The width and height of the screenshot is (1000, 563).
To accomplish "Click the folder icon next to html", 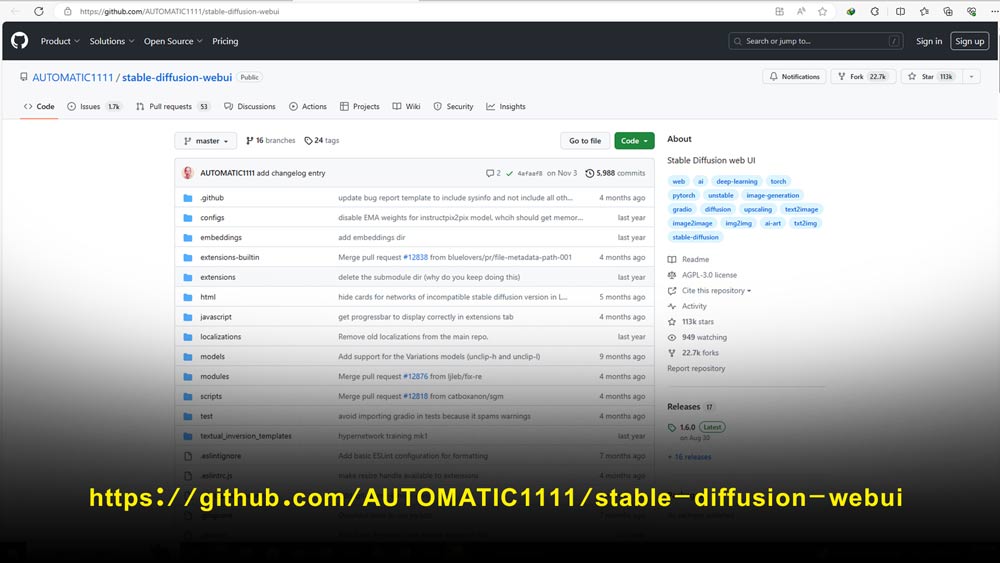I will coord(188,297).
